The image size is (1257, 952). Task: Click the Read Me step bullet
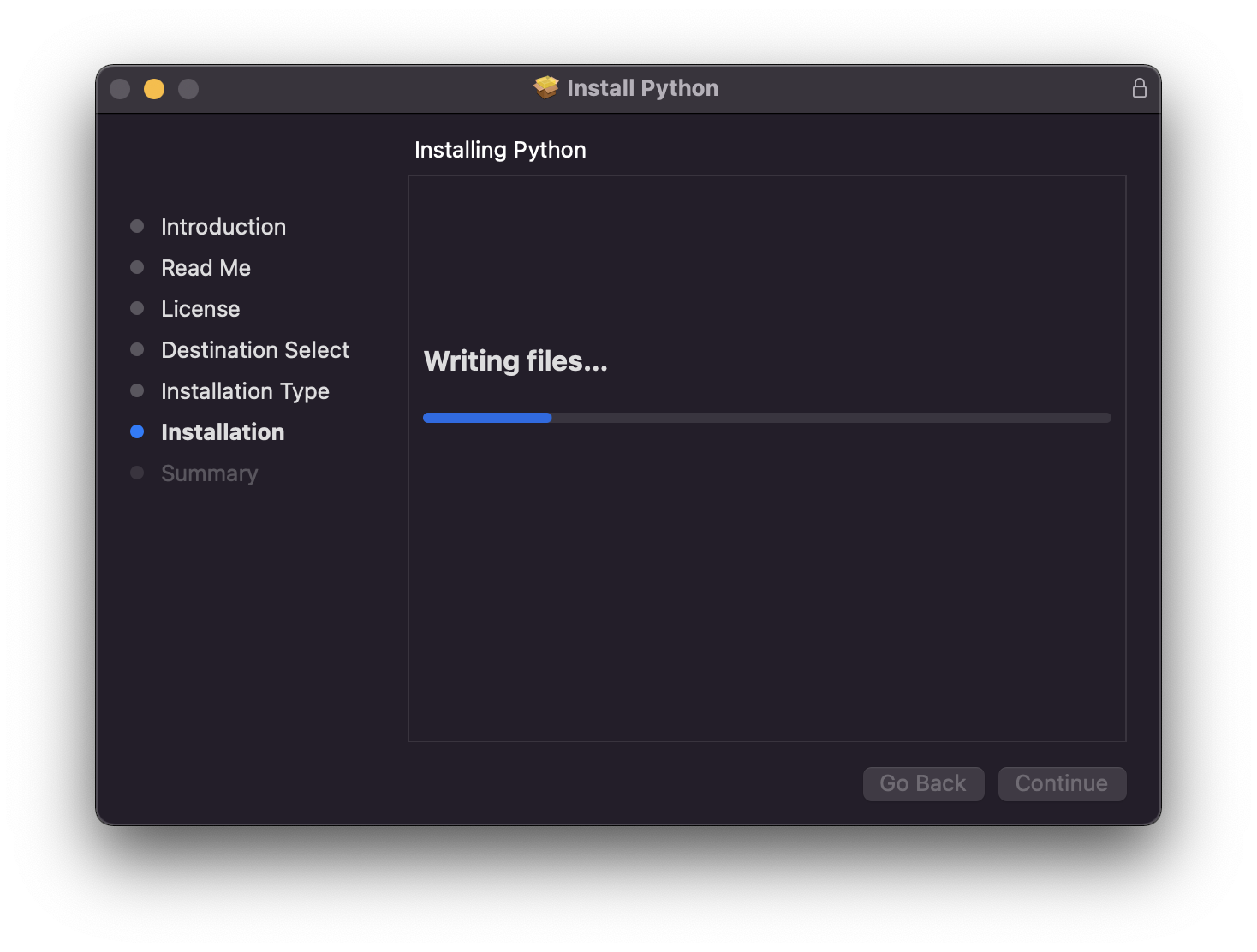(137, 267)
